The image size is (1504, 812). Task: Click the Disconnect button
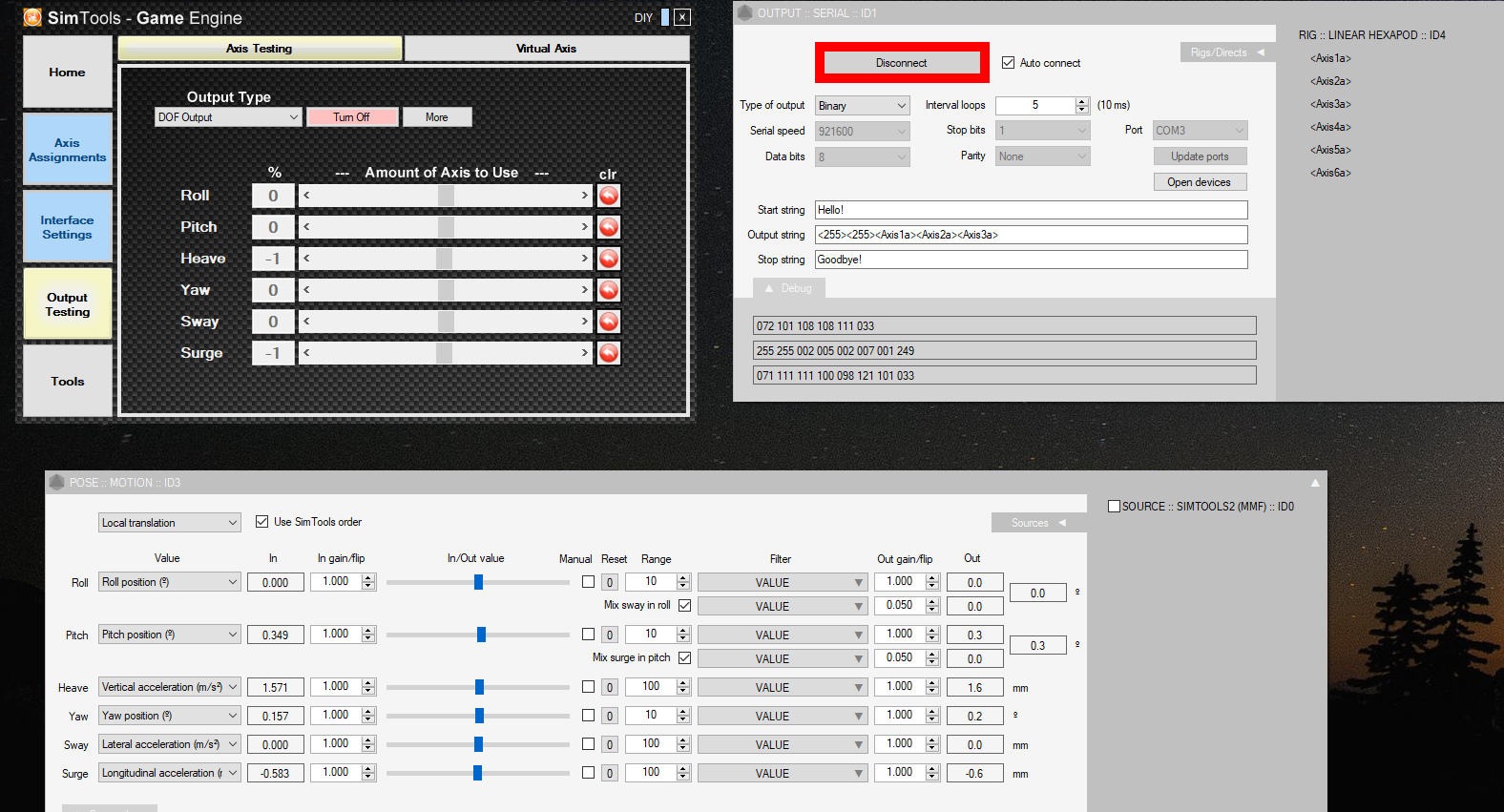click(x=901, y=63)
